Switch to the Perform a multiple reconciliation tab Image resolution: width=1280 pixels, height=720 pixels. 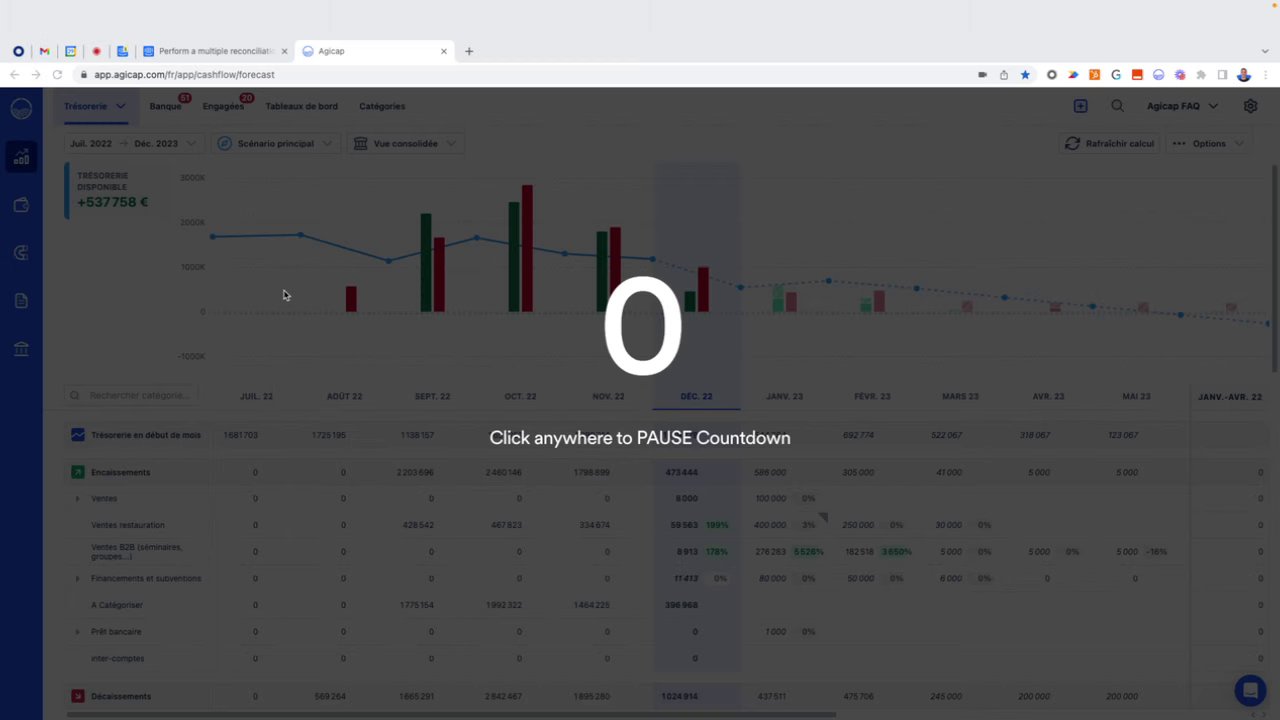[215, 51]
